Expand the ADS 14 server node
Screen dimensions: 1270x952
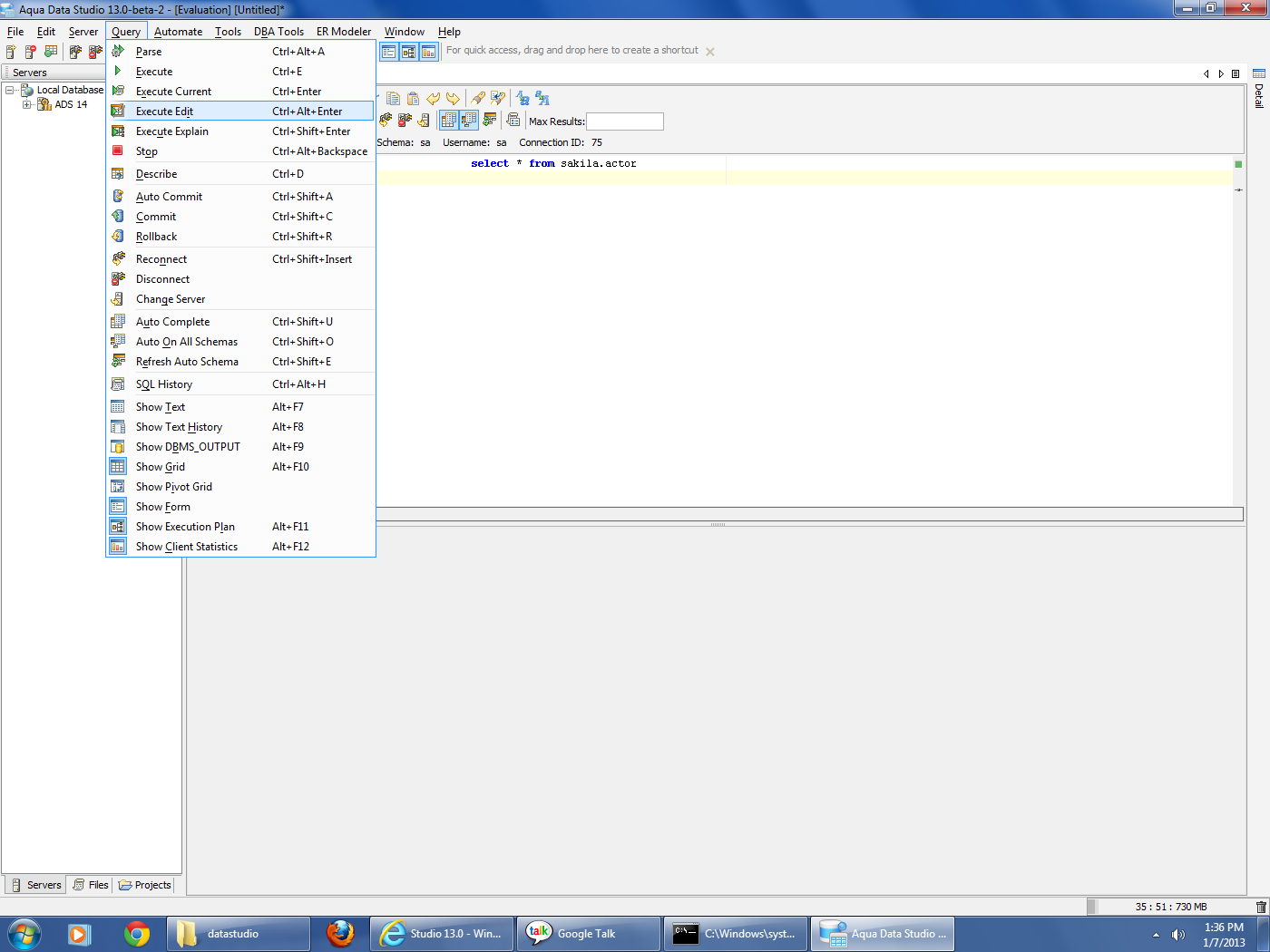click(x=27, y=104)
